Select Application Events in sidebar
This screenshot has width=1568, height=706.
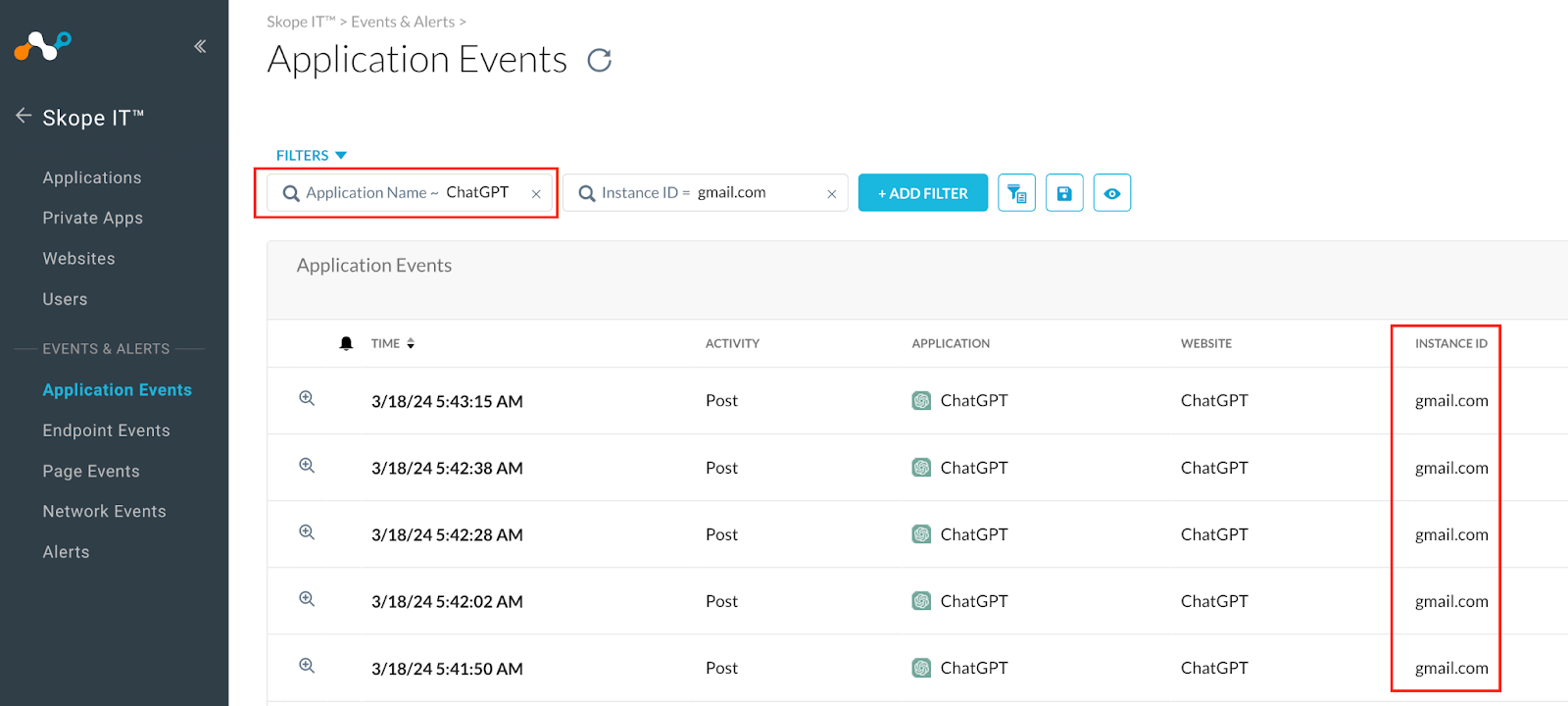pyautogui.click(x=118, y=390)
